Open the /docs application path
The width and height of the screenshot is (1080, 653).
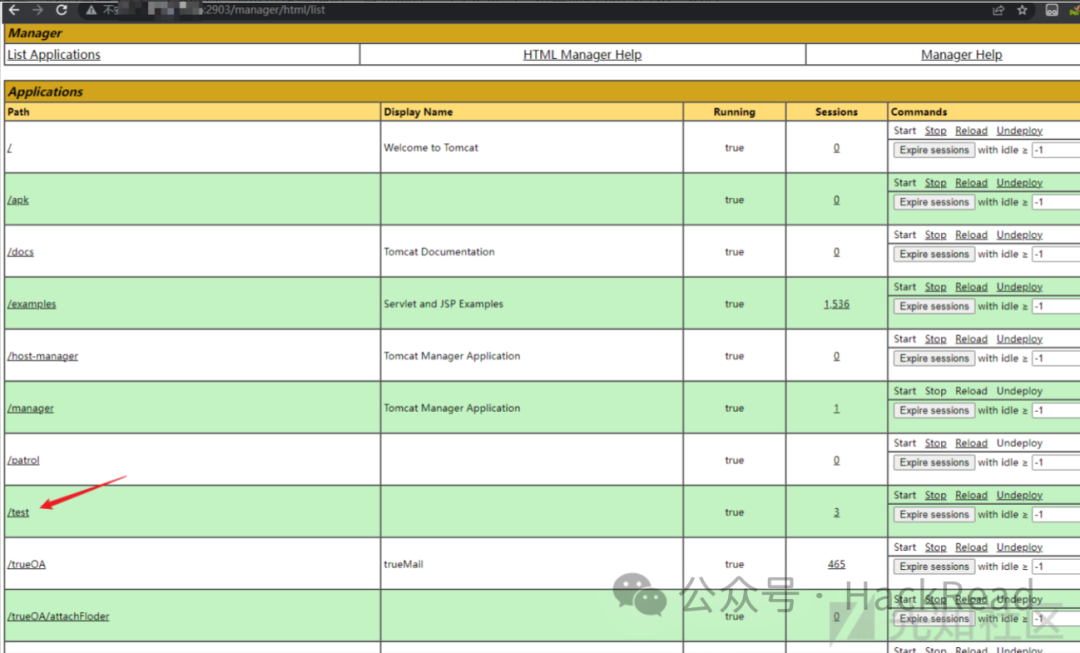click(x=21, y=252)
